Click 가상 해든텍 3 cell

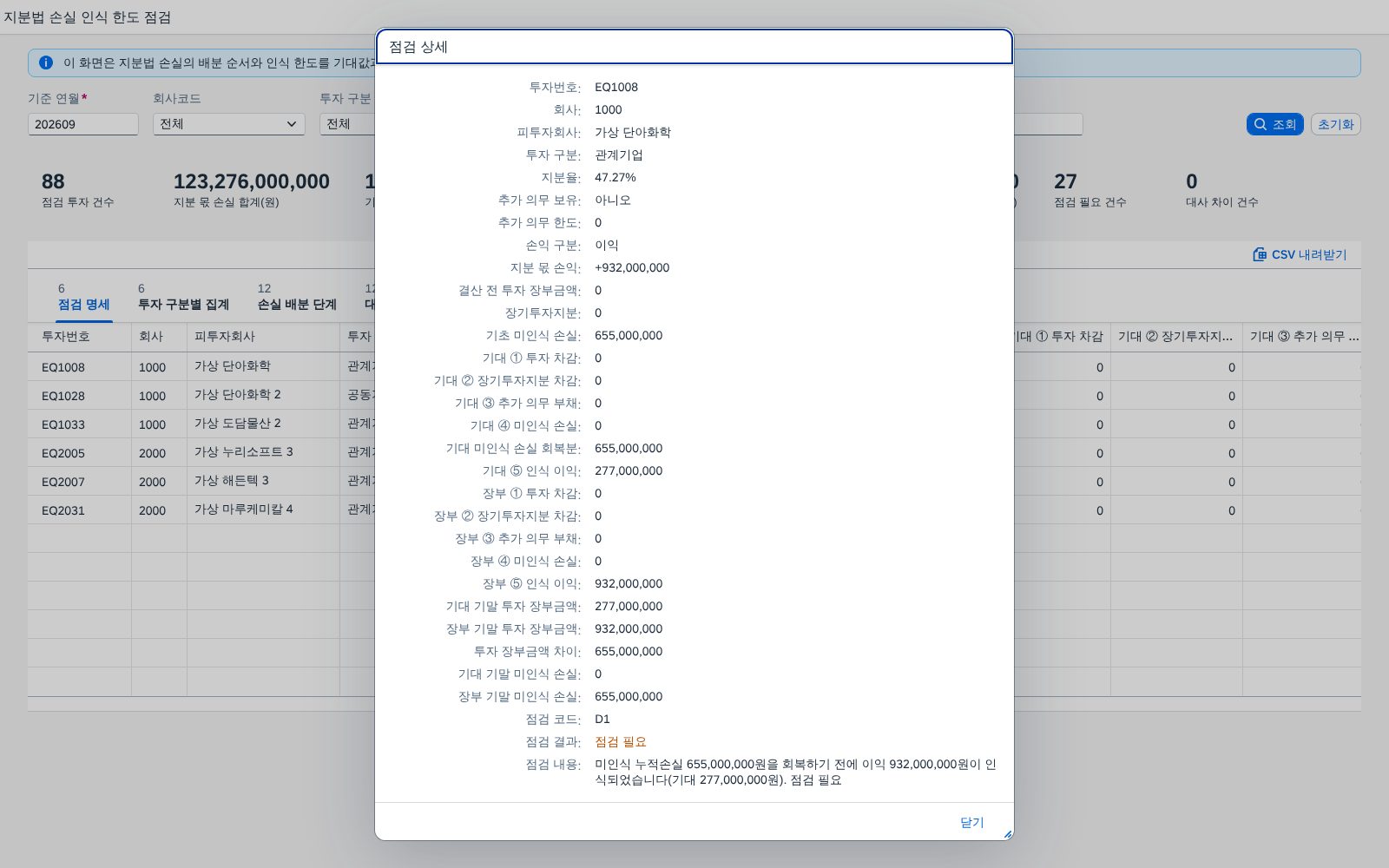pos(263,481)
